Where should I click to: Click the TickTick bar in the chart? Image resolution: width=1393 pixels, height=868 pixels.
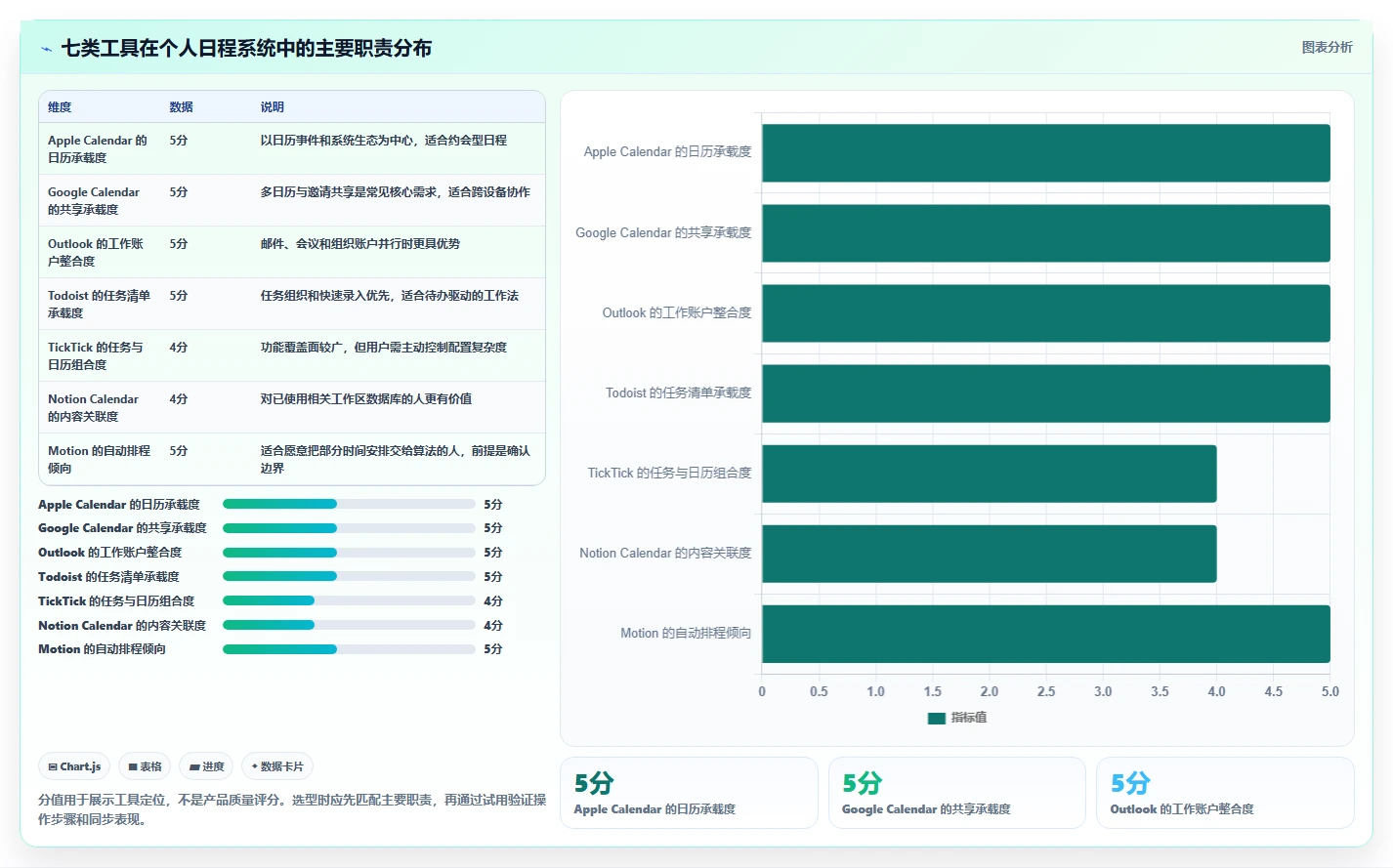[x=989, y=474]
